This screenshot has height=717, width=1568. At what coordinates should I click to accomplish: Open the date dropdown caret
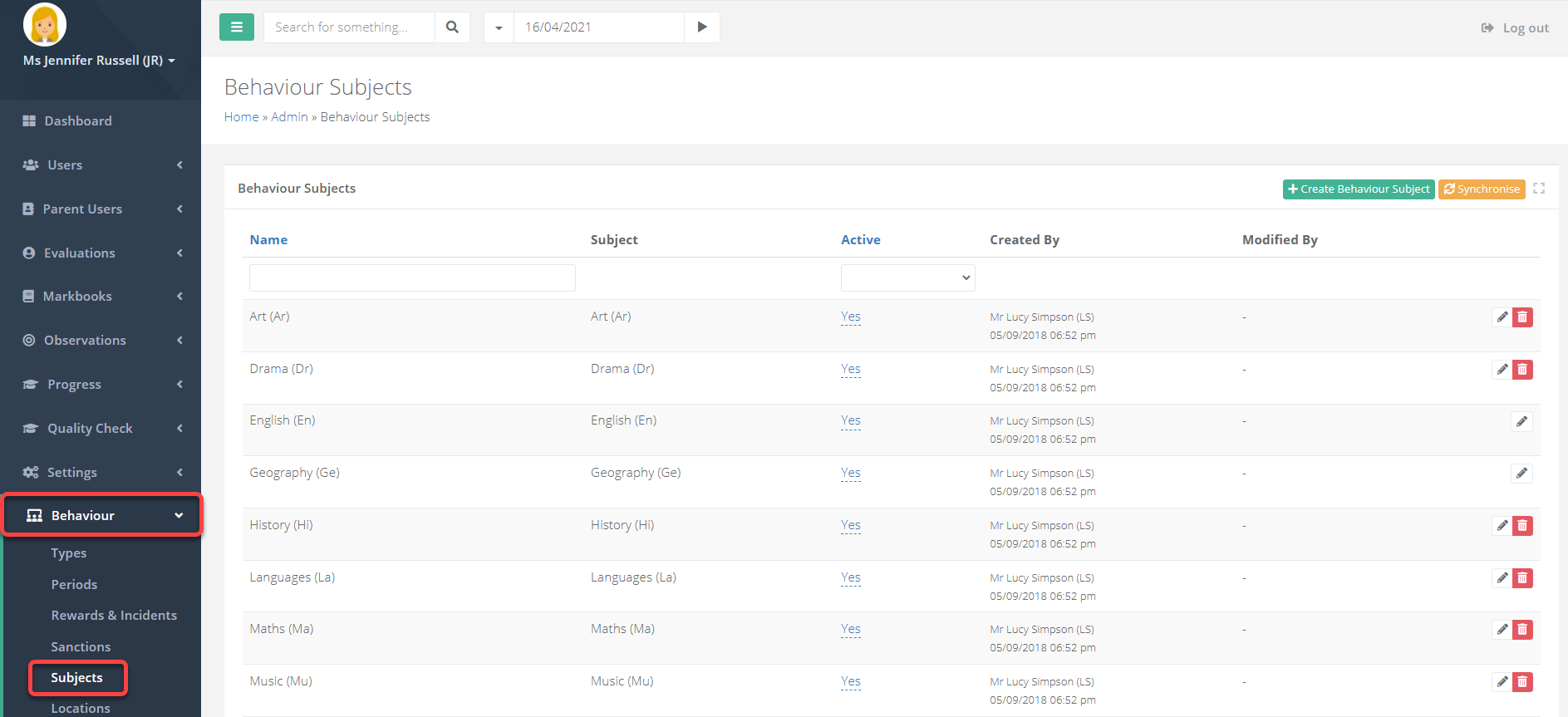(499, 27)
